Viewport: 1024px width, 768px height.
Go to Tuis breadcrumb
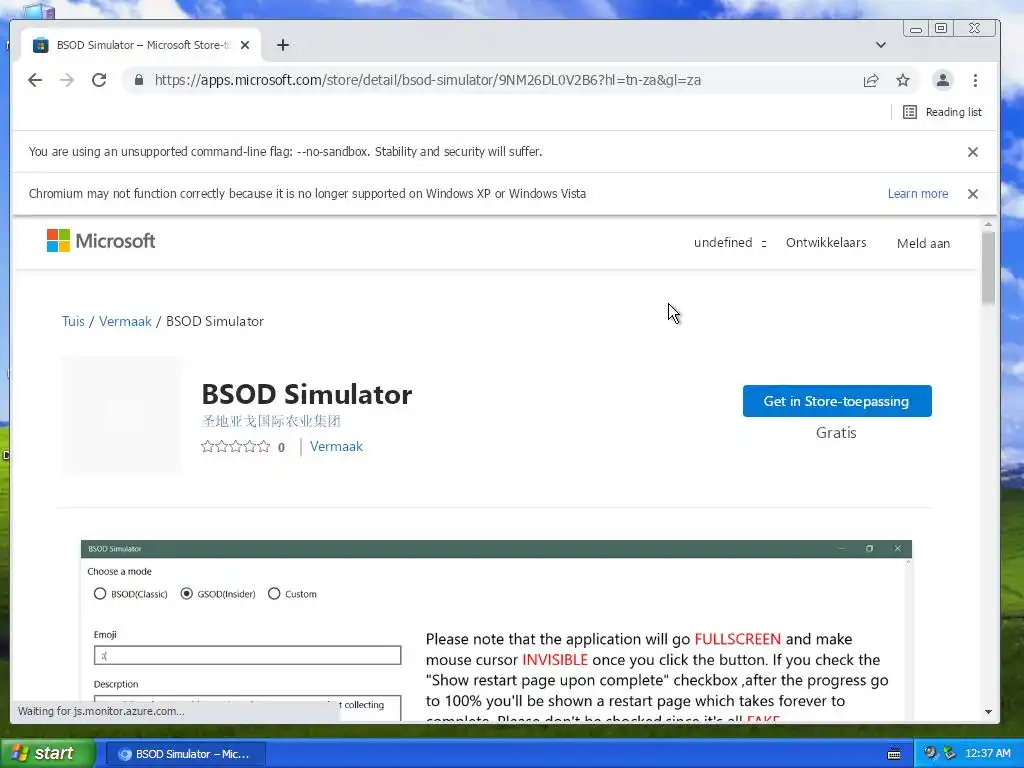pos(73,321)
